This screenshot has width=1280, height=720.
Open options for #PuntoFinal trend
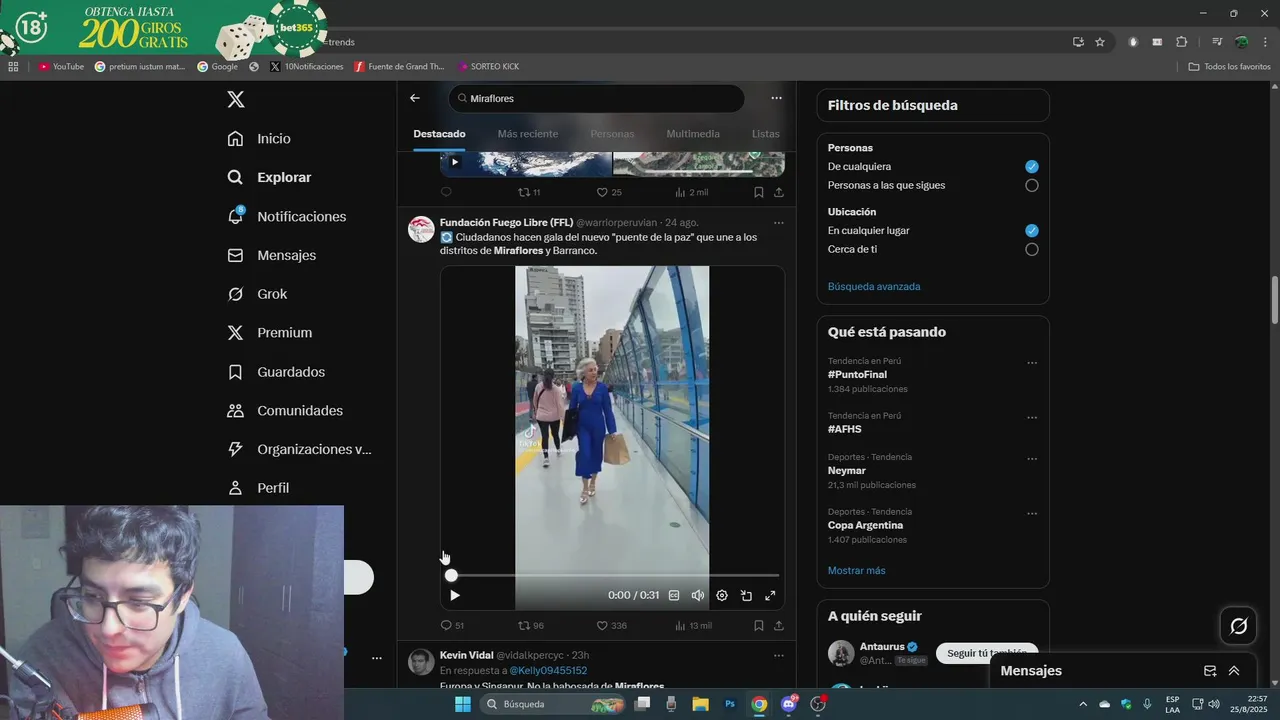(1032, 363)
